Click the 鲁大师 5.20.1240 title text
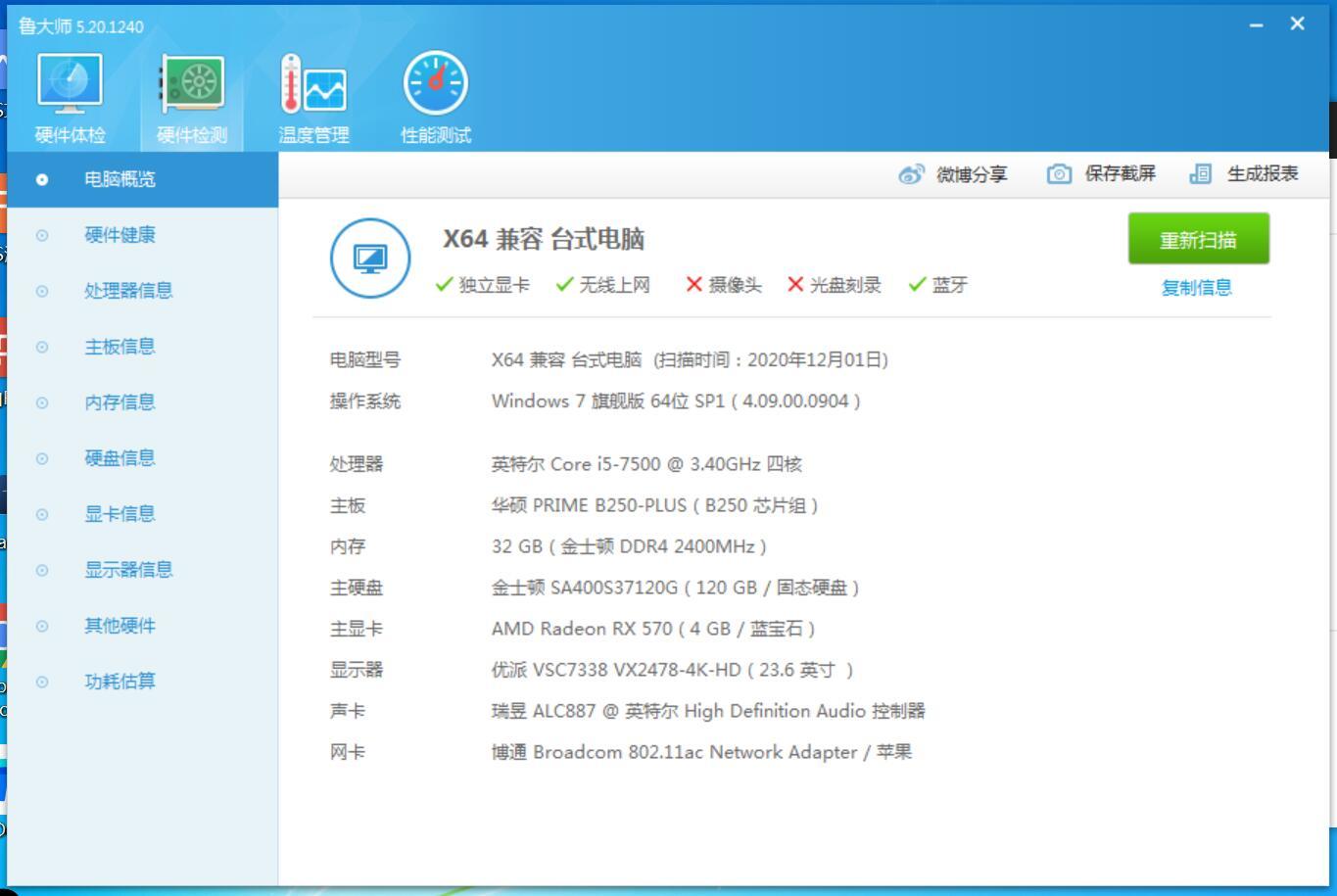Image resolution: width=1337 pixels, height=896 pixels. pyautogui.click(x=81, y=26)
